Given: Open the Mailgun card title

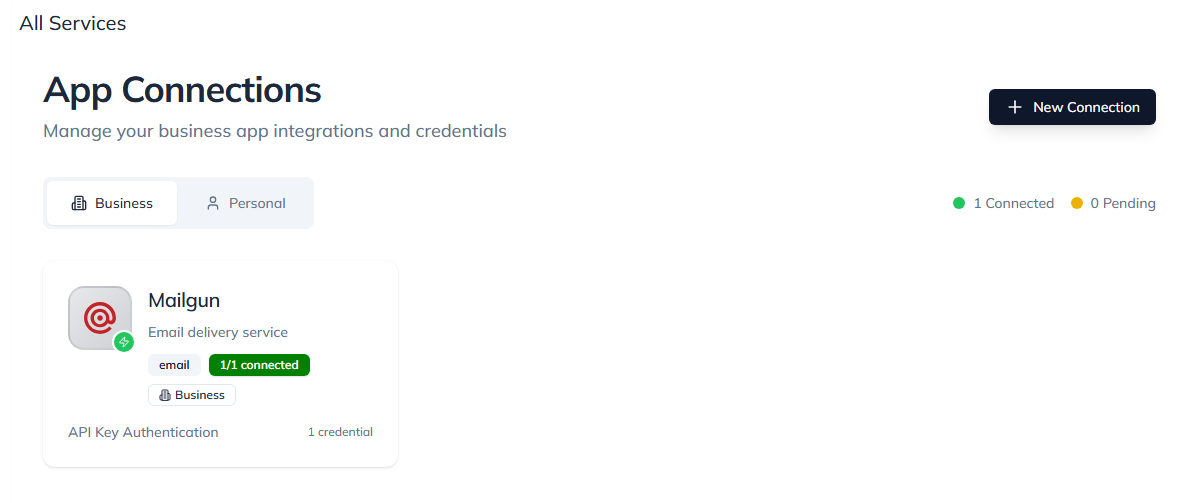Looking at the screenshot, I should (x=184, y=300).
